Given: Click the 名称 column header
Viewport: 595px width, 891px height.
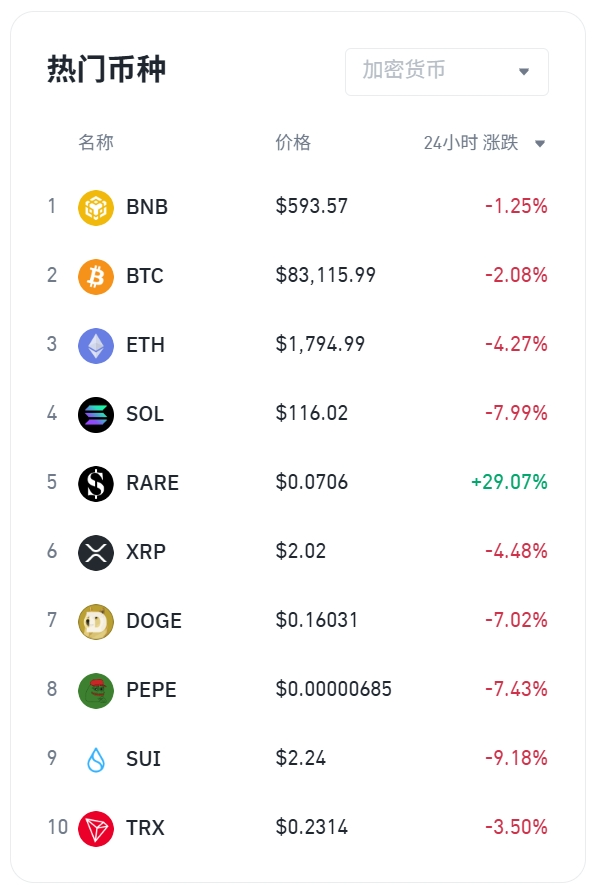Looking at the screenshot, I should click(x=96, y=142).
